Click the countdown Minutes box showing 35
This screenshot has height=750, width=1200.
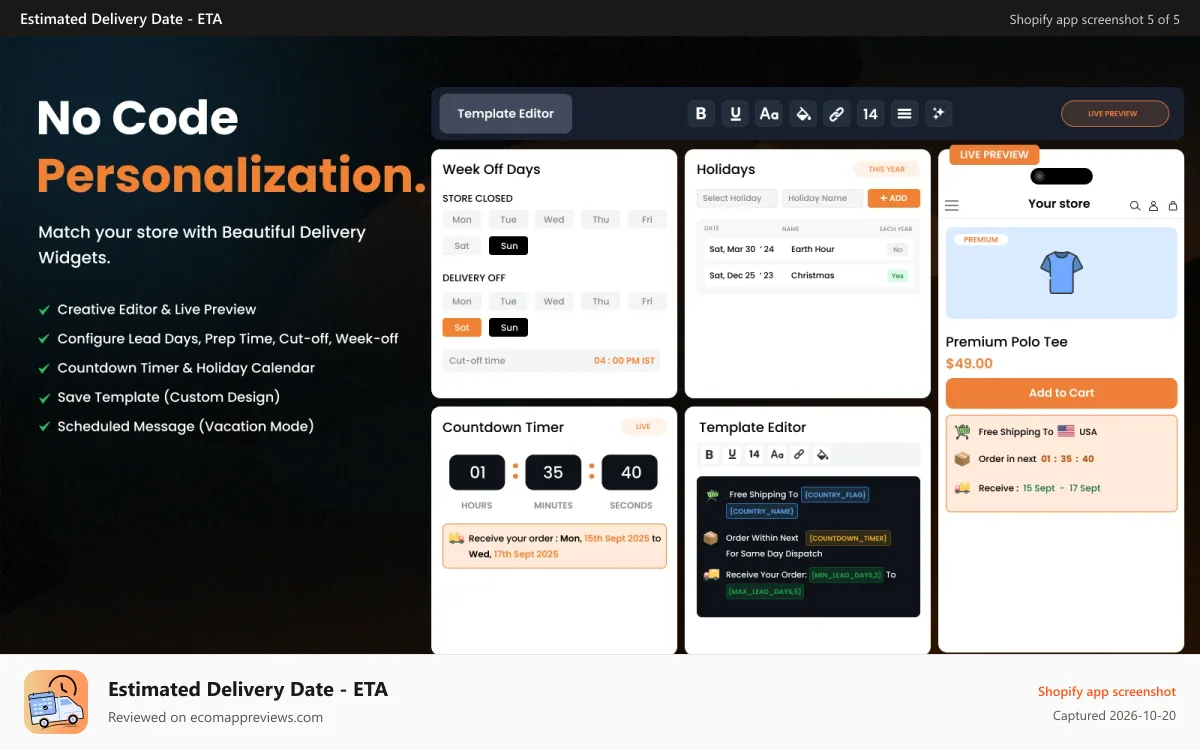[x=553, y=472]
